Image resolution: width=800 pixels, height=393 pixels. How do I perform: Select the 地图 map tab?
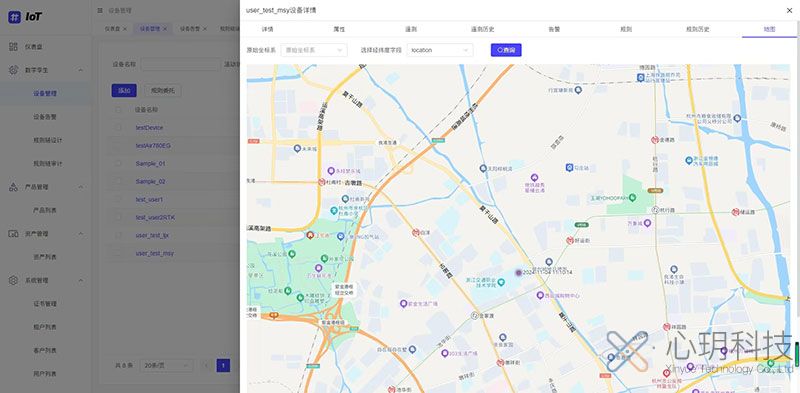click(769, 29)
